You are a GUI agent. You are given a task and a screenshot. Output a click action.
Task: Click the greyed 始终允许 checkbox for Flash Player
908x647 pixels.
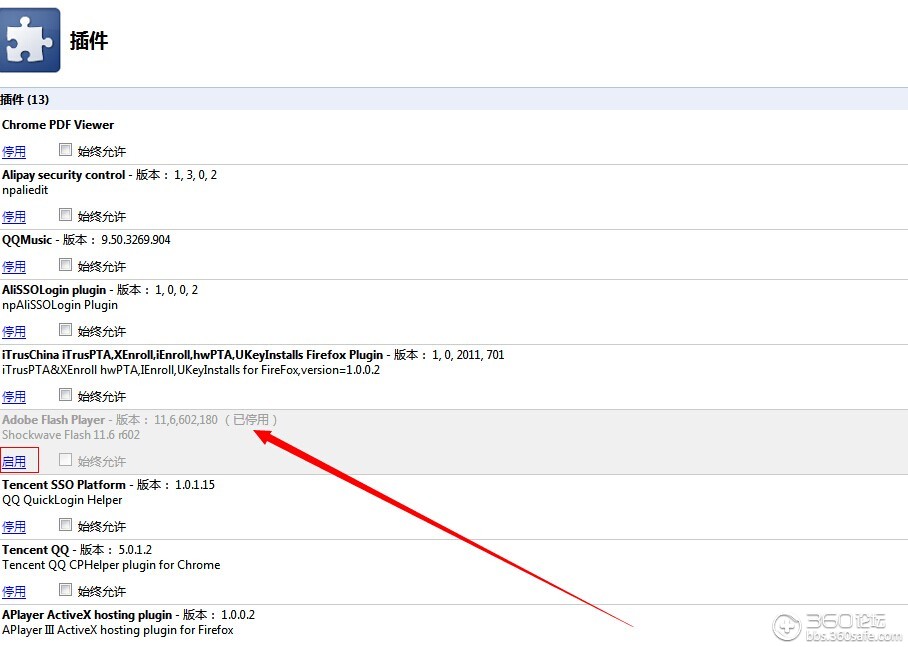click(x=65, y=459)
